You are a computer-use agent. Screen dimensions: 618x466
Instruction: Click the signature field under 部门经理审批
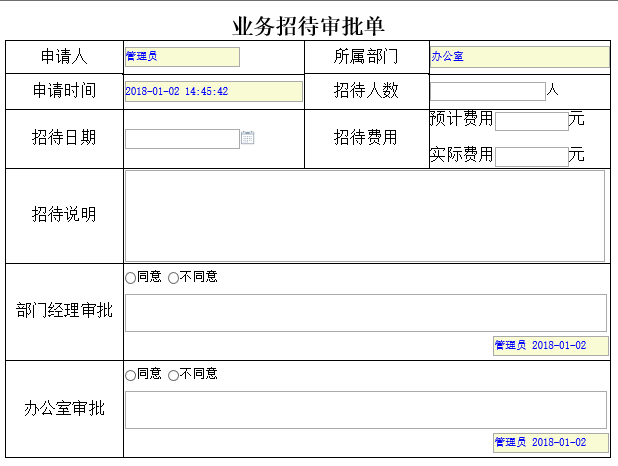(552, 345)
